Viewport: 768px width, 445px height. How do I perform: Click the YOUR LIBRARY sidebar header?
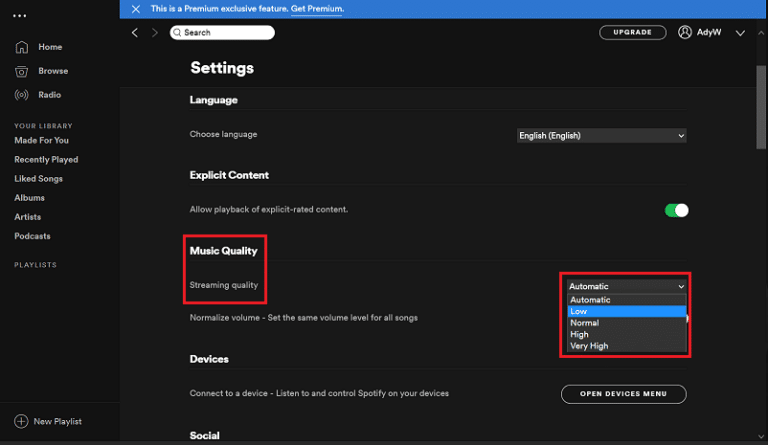coord(43,126)
